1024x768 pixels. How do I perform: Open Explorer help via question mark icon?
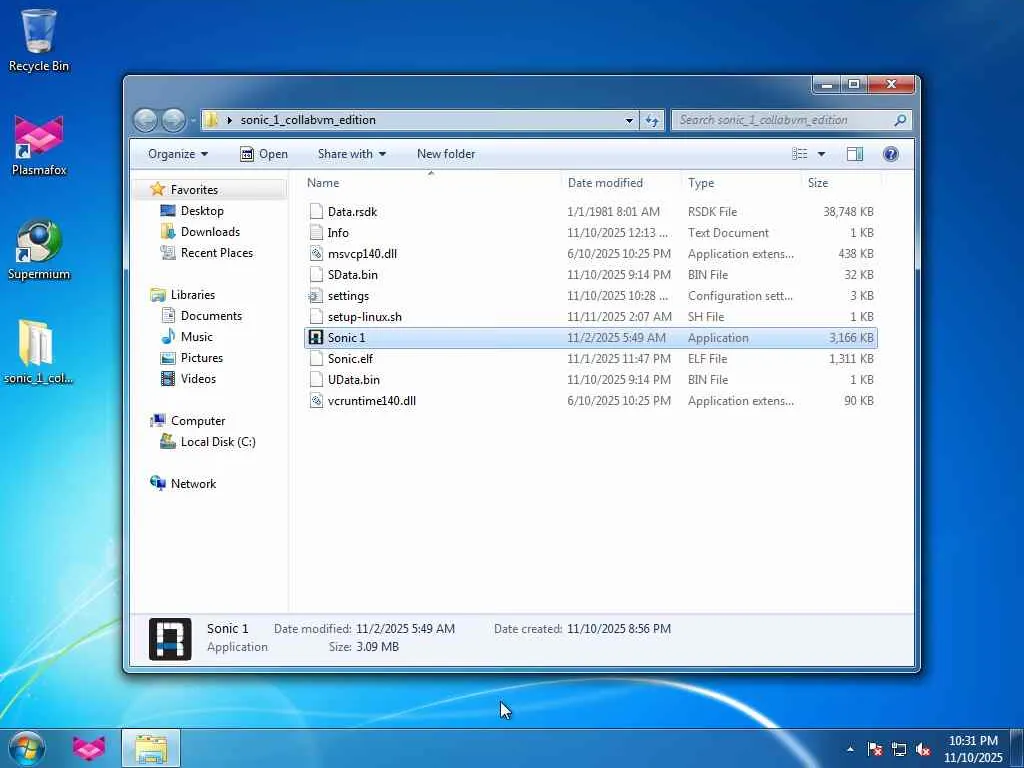pyautogui.click(x=890, y=154)
